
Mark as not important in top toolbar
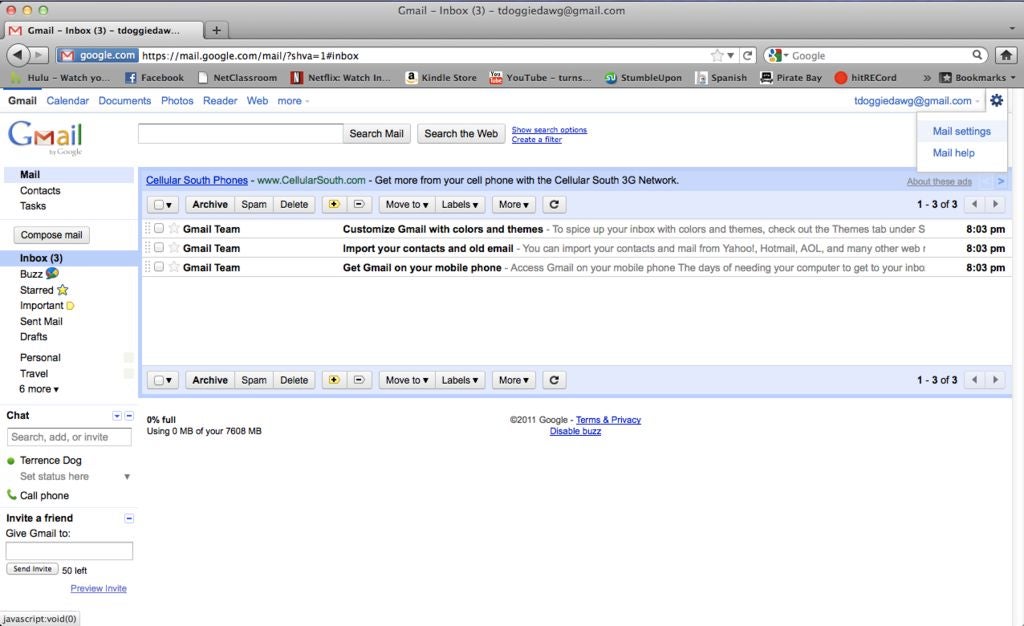[x=359, y=204]
